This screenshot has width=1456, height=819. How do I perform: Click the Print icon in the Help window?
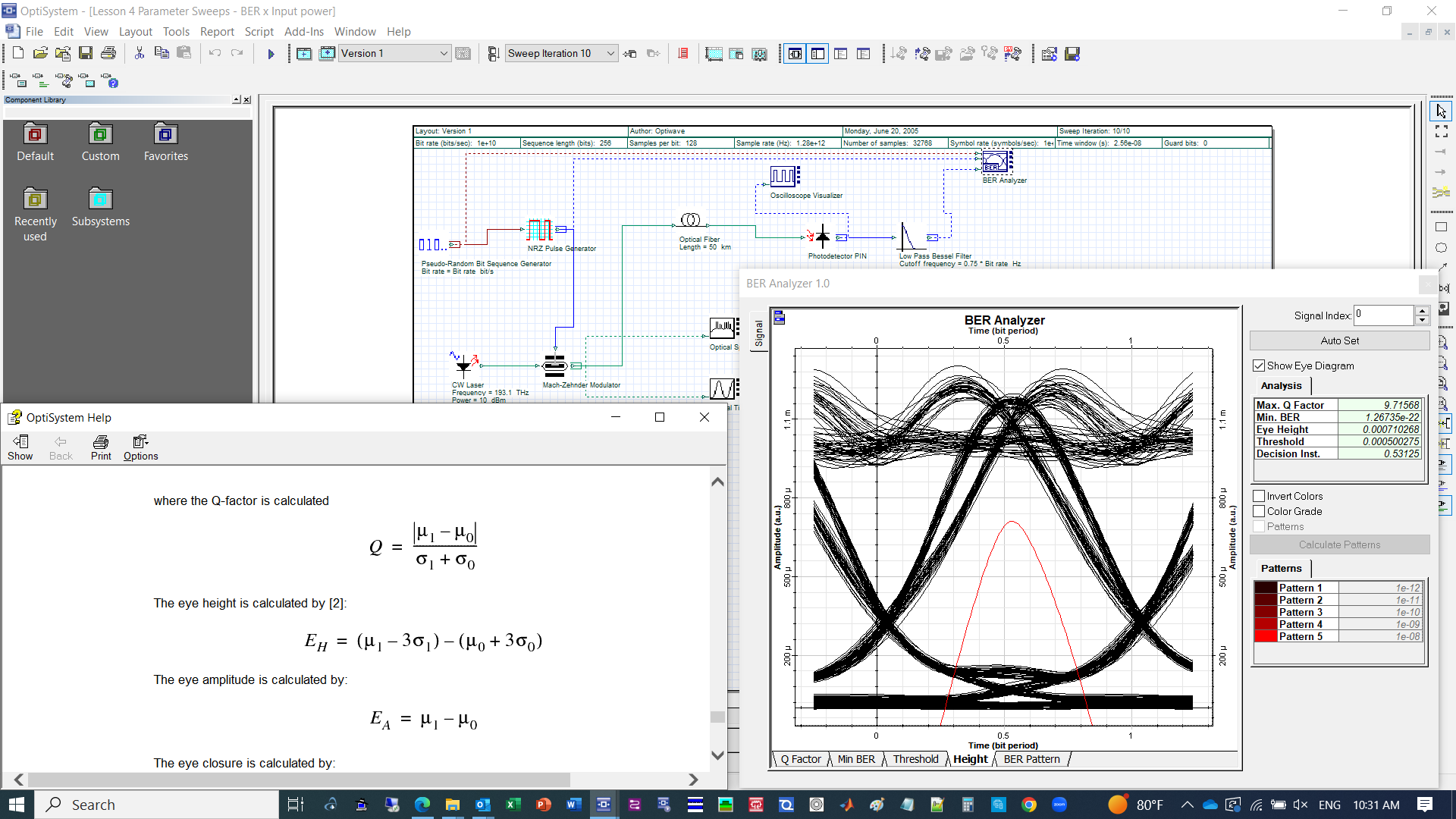tap(101, 447)
